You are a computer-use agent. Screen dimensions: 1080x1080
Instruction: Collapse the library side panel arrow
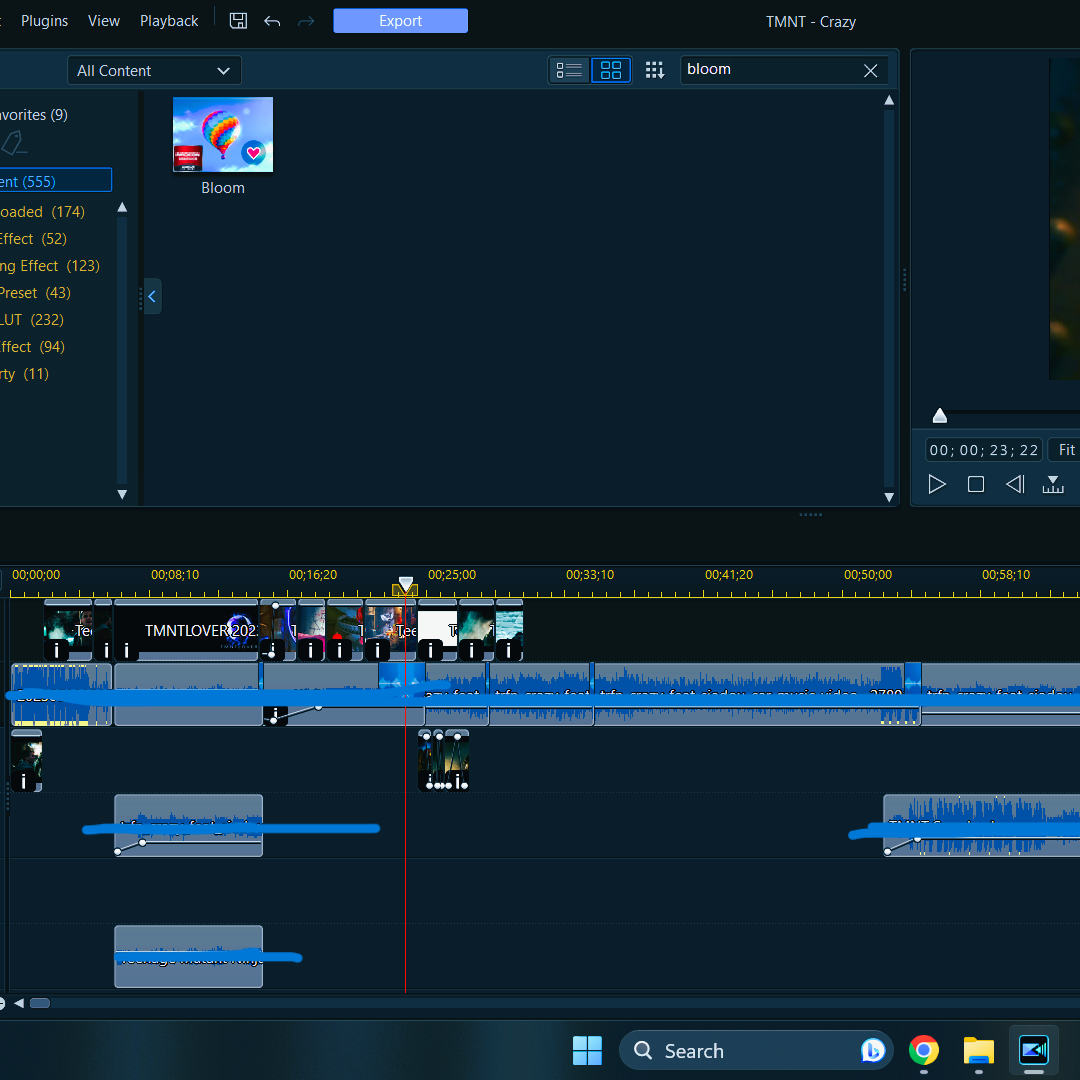point(152,296)
